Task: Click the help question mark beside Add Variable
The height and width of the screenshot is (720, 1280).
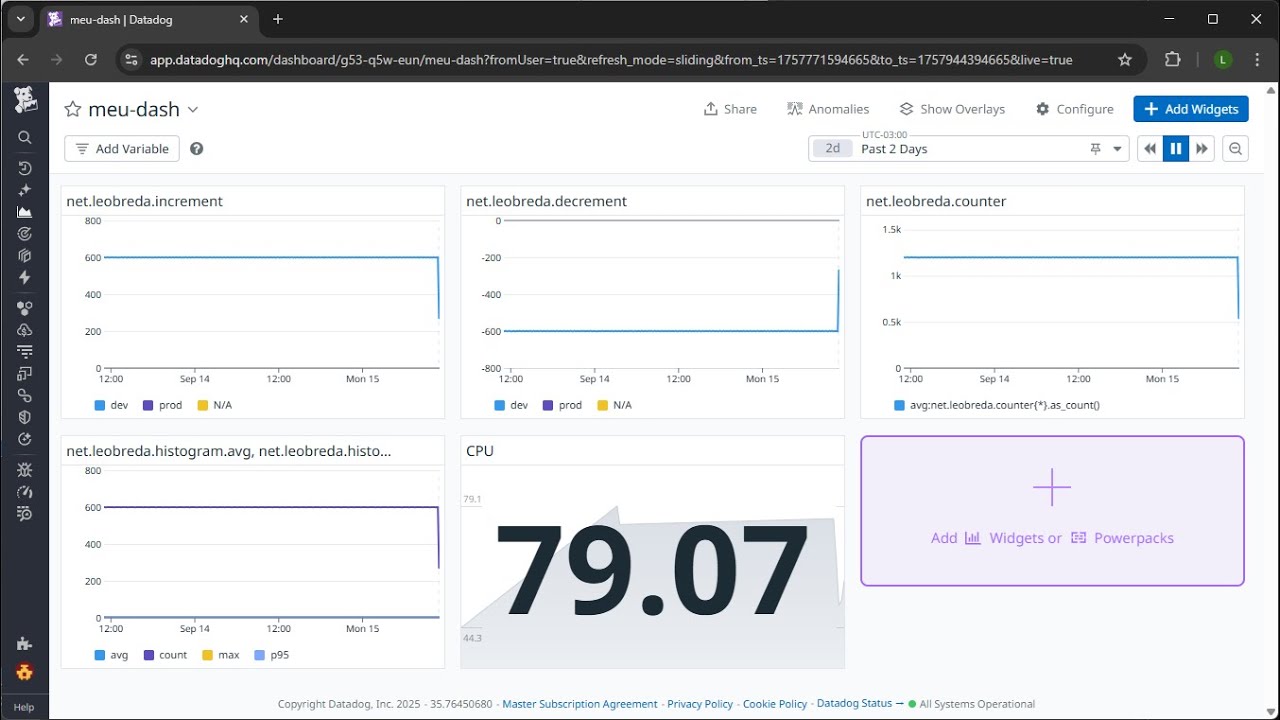Action: [197, 149]
